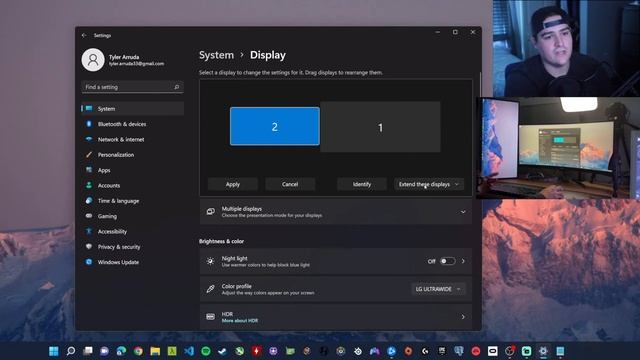The image size is (640, 360).
Task: Open Visual Studio Code from the taskbar
Action: [189, 351]
